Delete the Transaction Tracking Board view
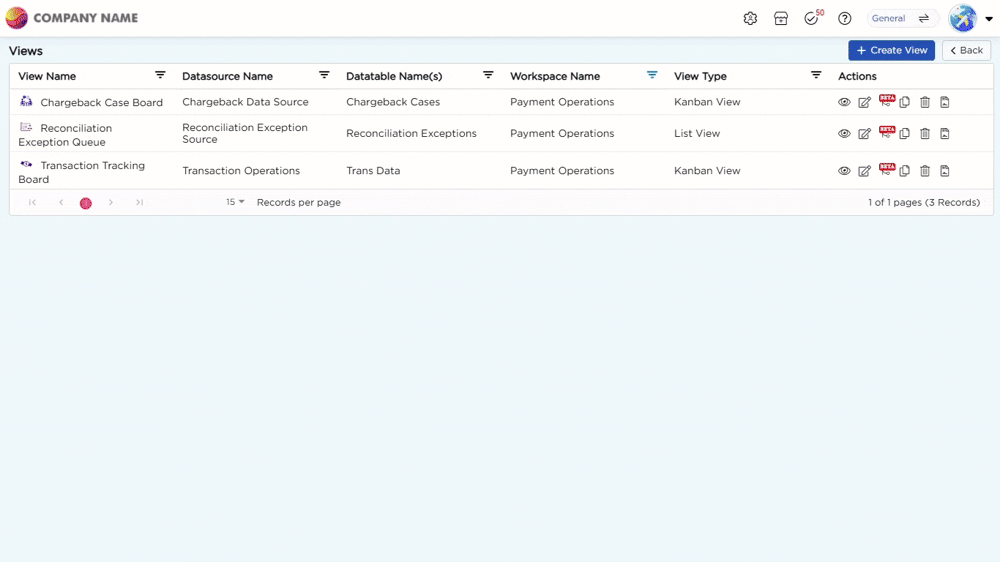 pos(925,171)
